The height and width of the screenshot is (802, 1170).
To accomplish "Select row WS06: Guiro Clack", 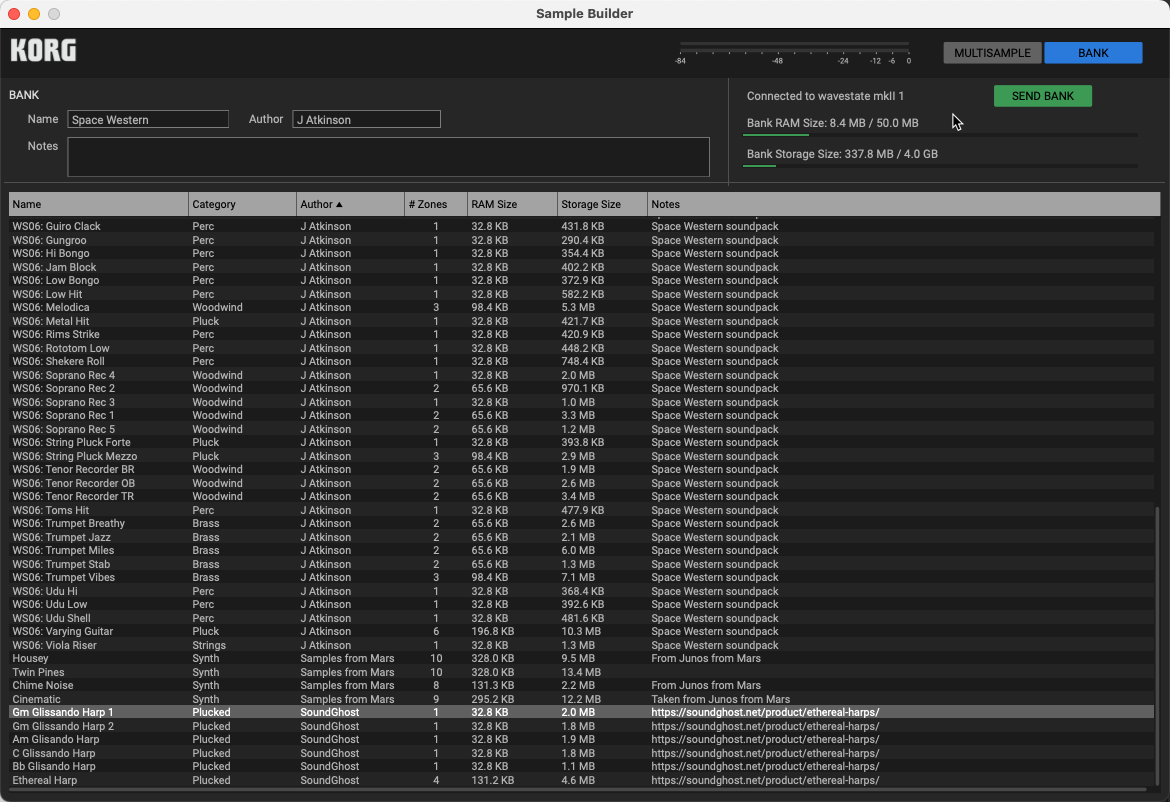I will coord(581,226).
